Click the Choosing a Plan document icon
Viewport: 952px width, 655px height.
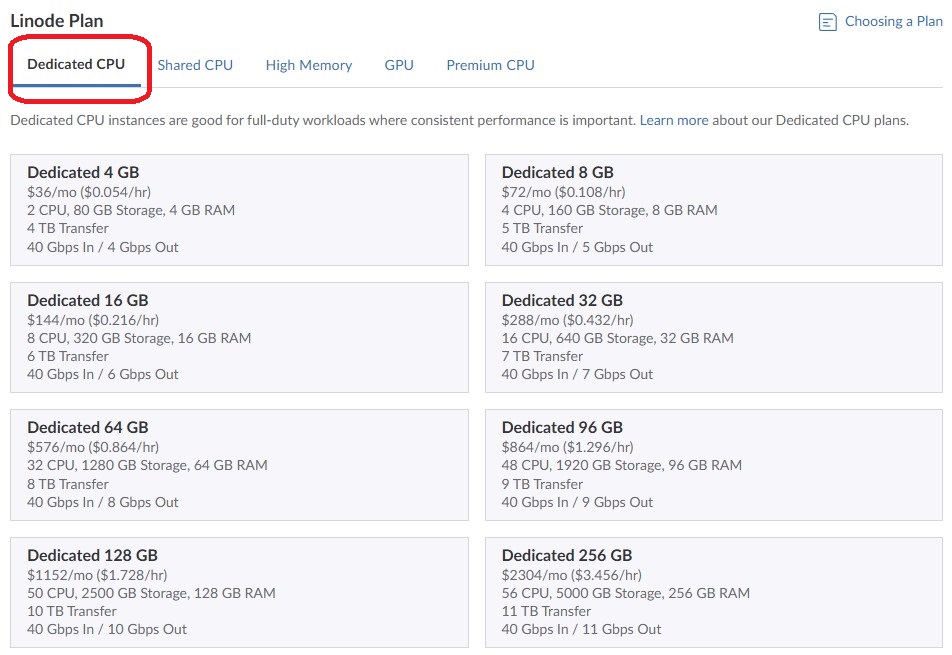[828, 22]
